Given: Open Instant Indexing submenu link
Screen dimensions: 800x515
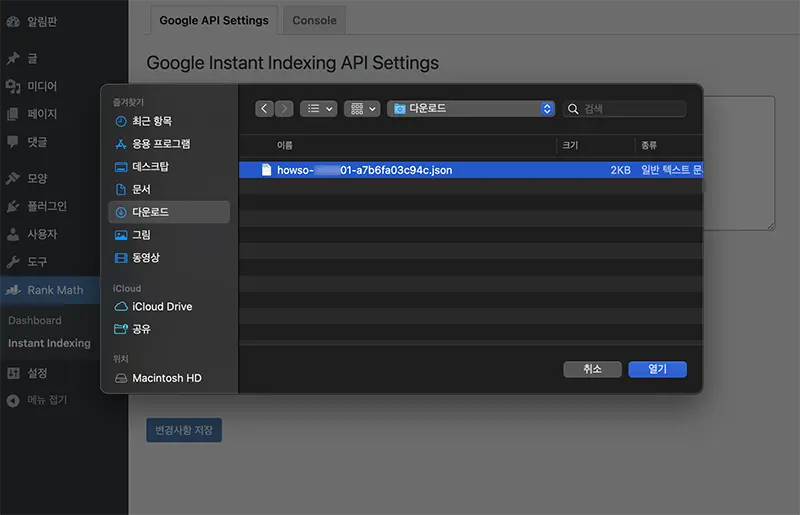Looking at the screenshot, I should pyautogui.click(x=49, y=344).
